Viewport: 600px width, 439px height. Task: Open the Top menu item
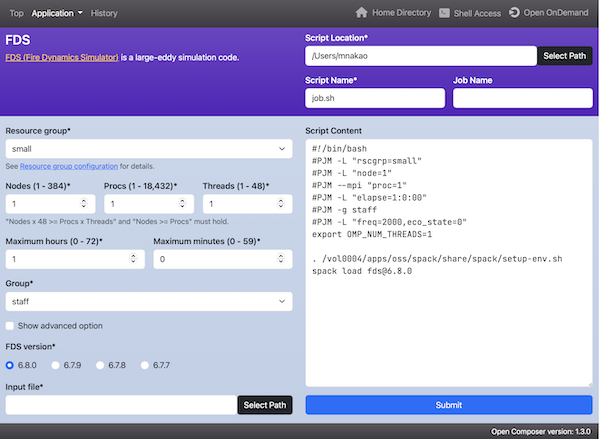click(16, 13)
